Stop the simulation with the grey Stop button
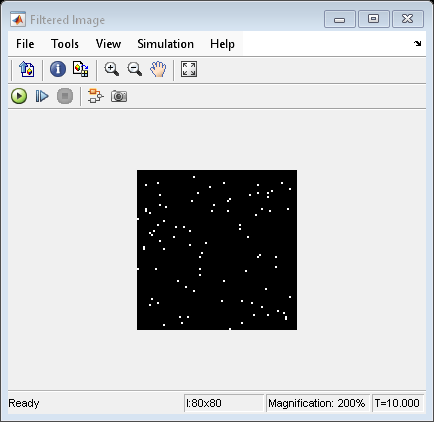 [x=65, y=96]
